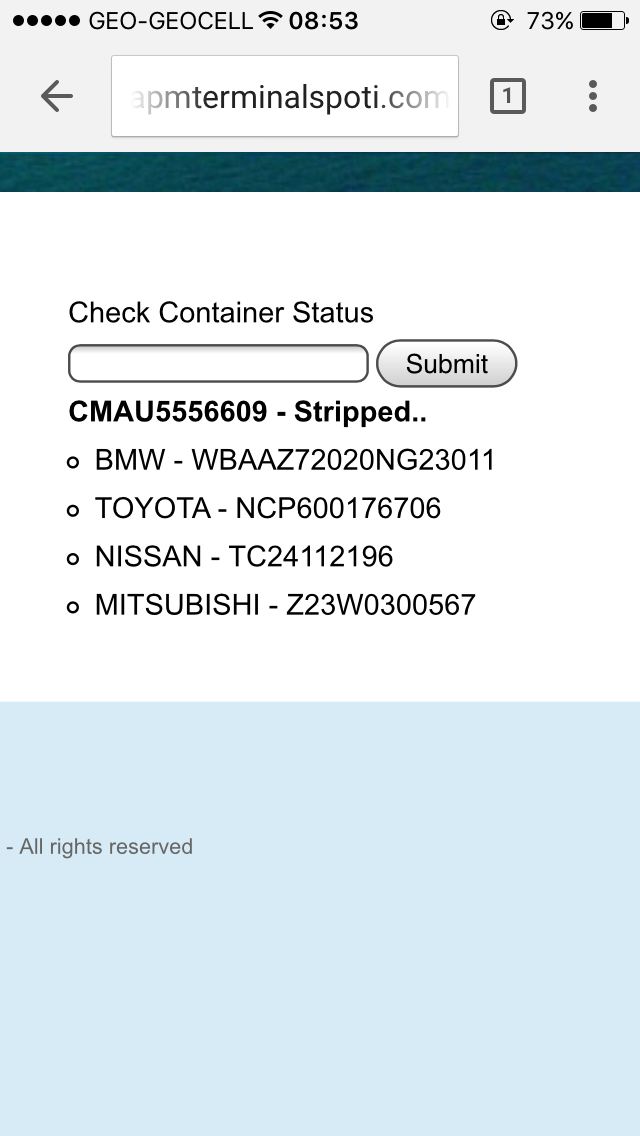Tap the GEO-GEOCELL carrier name
Image resolution: width=640 pixels, height=1136 pixels.
pyautogui.click(x=170, y=21)
